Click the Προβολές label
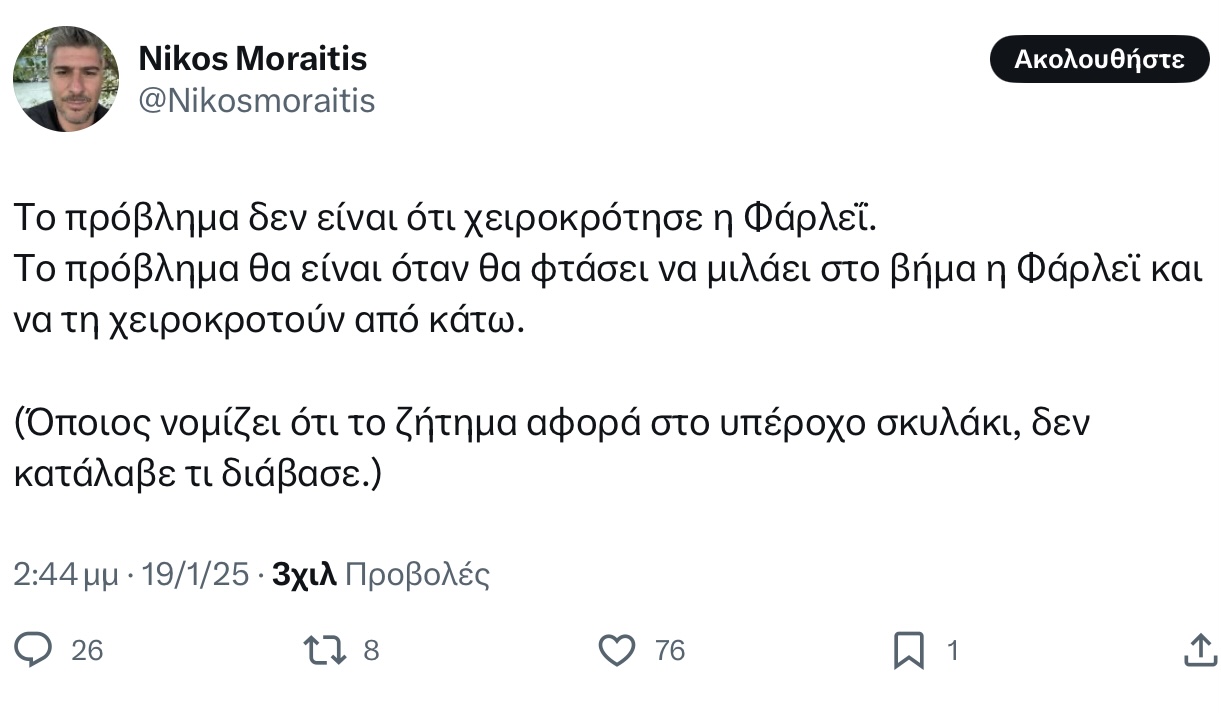The height and width of the screenshot is (713, 1221). 417,575
